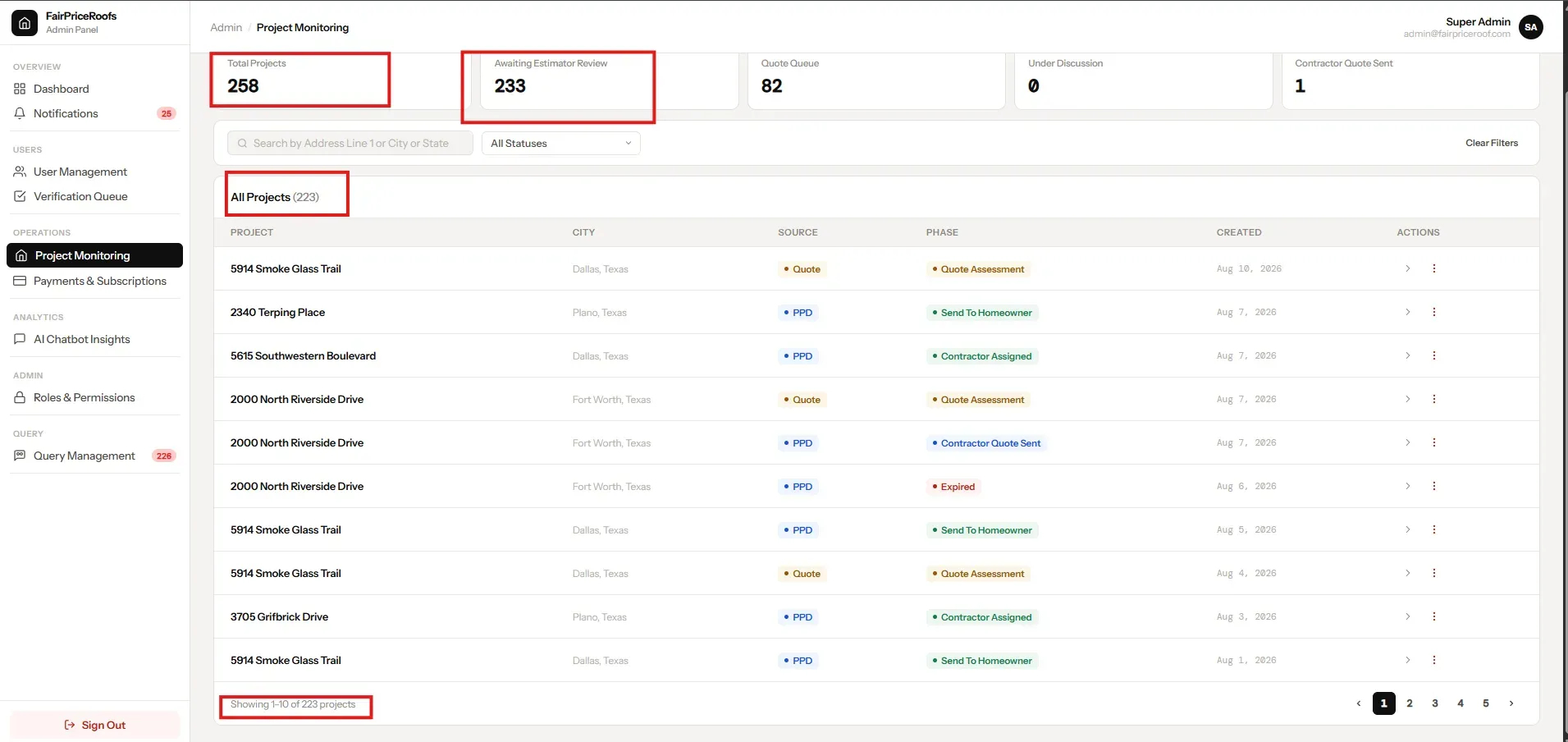Click the 226 Query Management badge
The height and width of the screenshot is (742, 1568).
coord(164,456)
